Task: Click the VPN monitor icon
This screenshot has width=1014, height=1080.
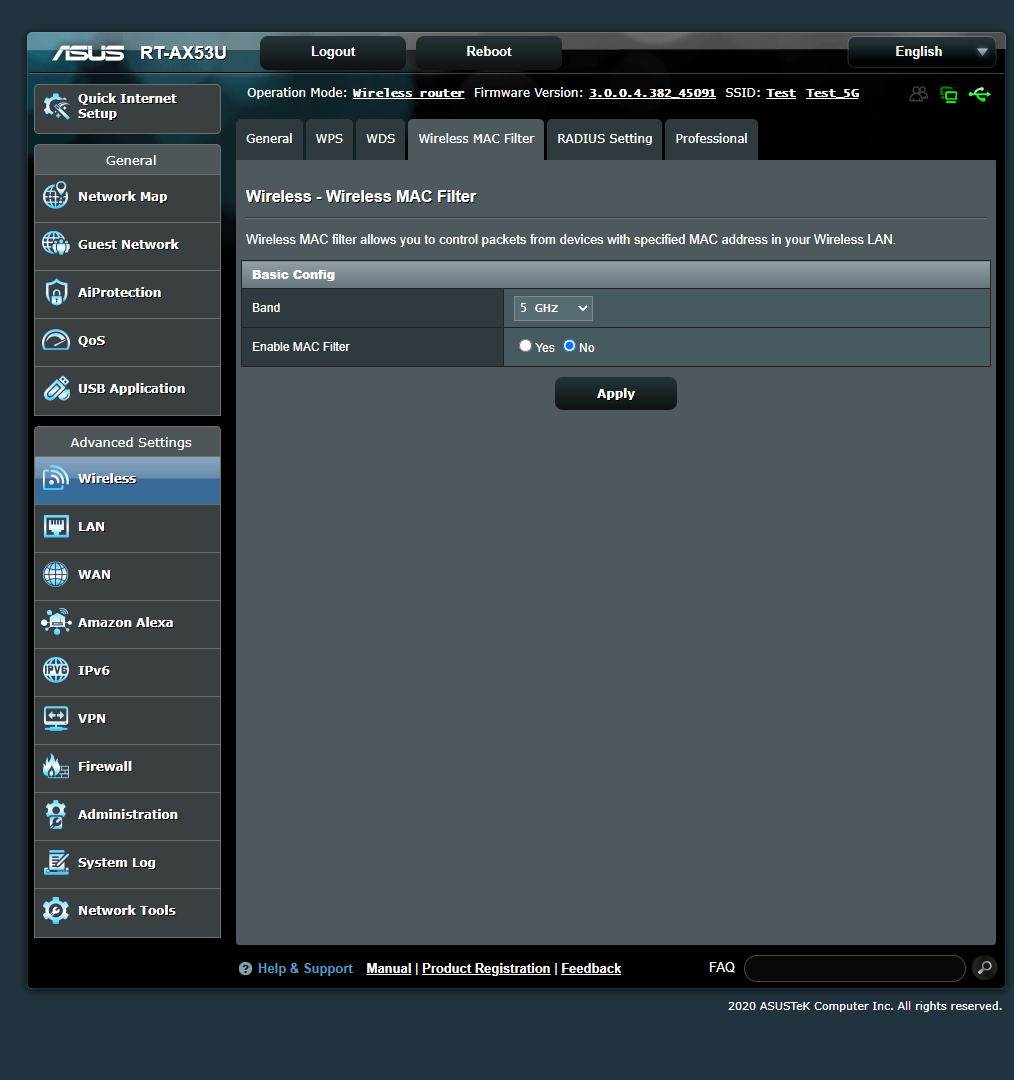Action: coord(56,718)
